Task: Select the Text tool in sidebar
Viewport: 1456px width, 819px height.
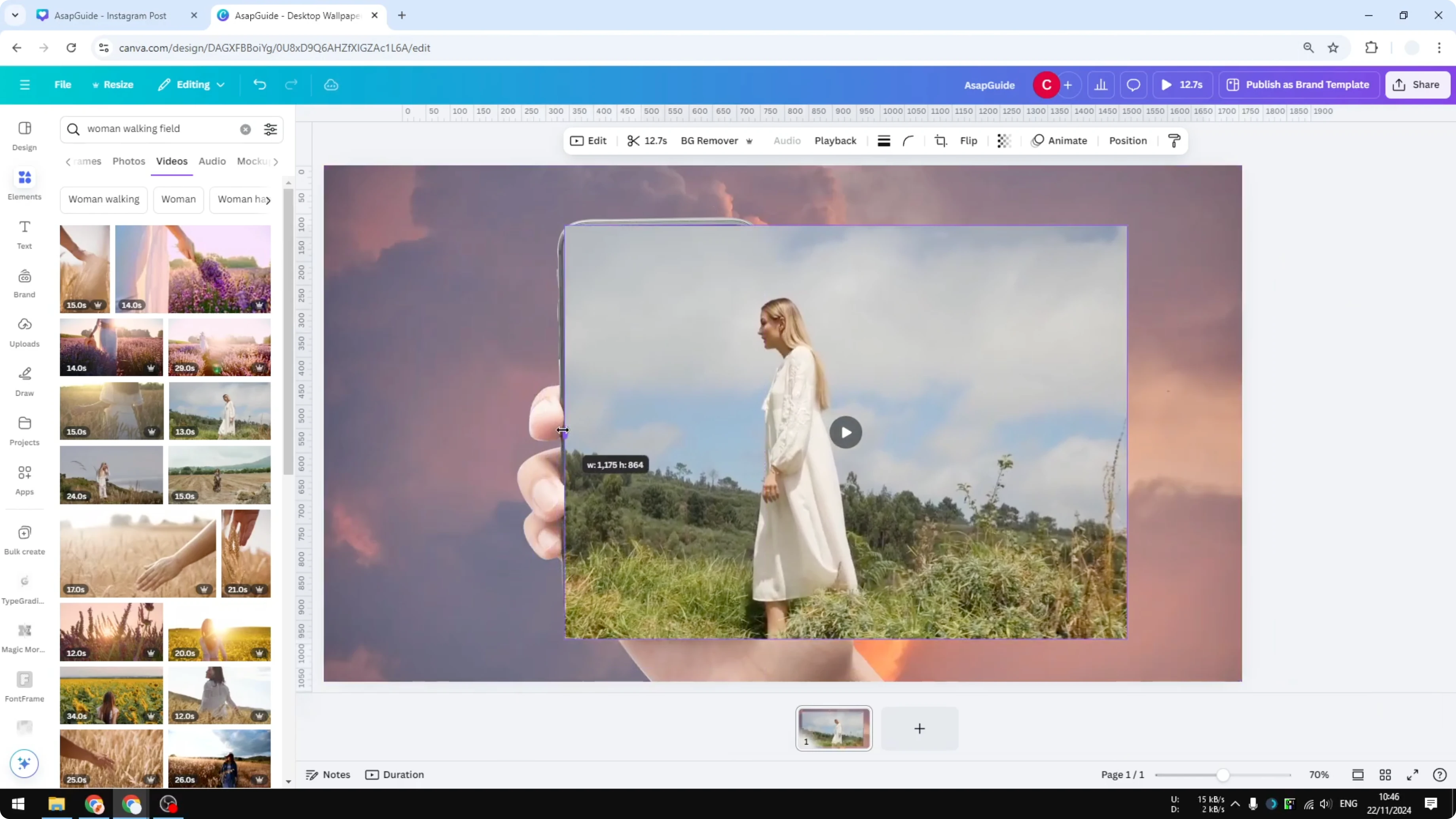Action: tap(24, 233)
